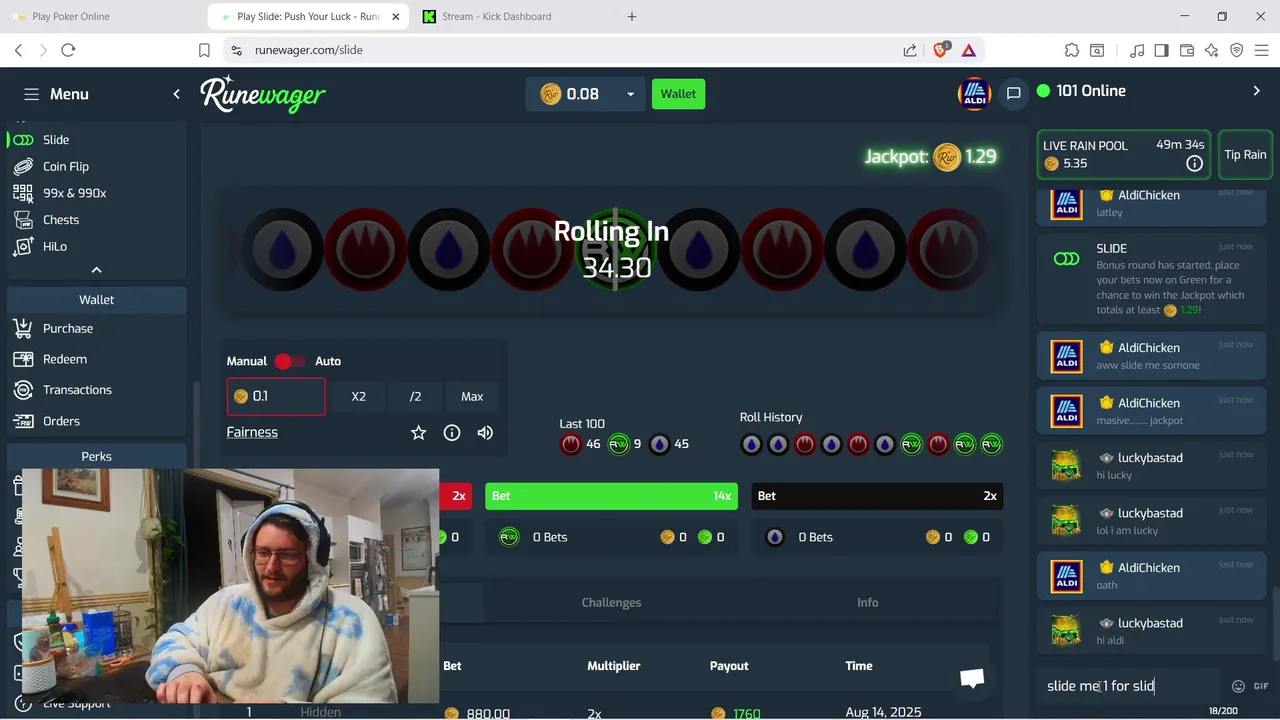Open the Purchase page
Image resolution: width=1280 pixels, height=720 pixels.
click(x=68, y=328)
